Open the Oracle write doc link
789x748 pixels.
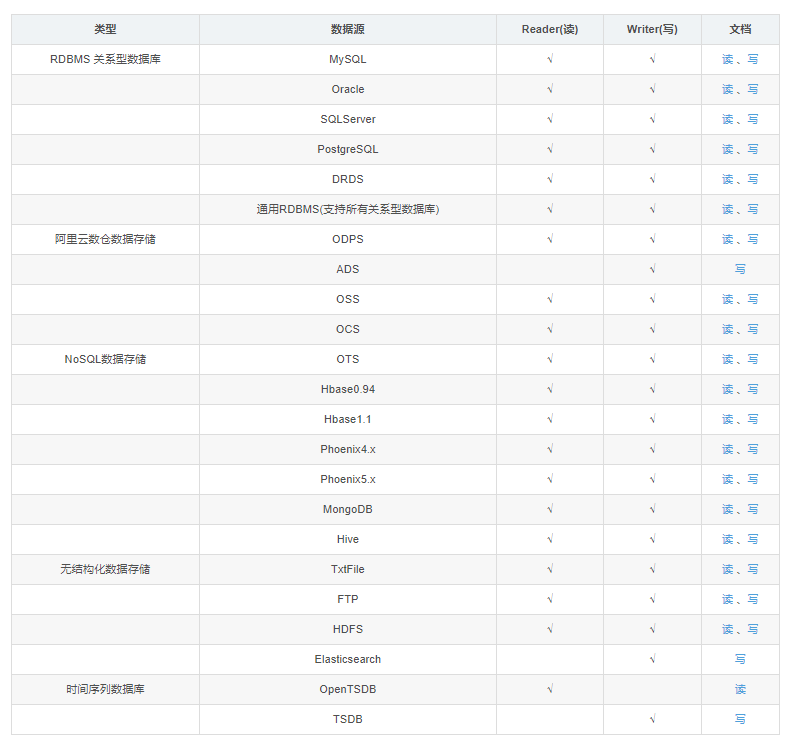click(x=753, y=90)
